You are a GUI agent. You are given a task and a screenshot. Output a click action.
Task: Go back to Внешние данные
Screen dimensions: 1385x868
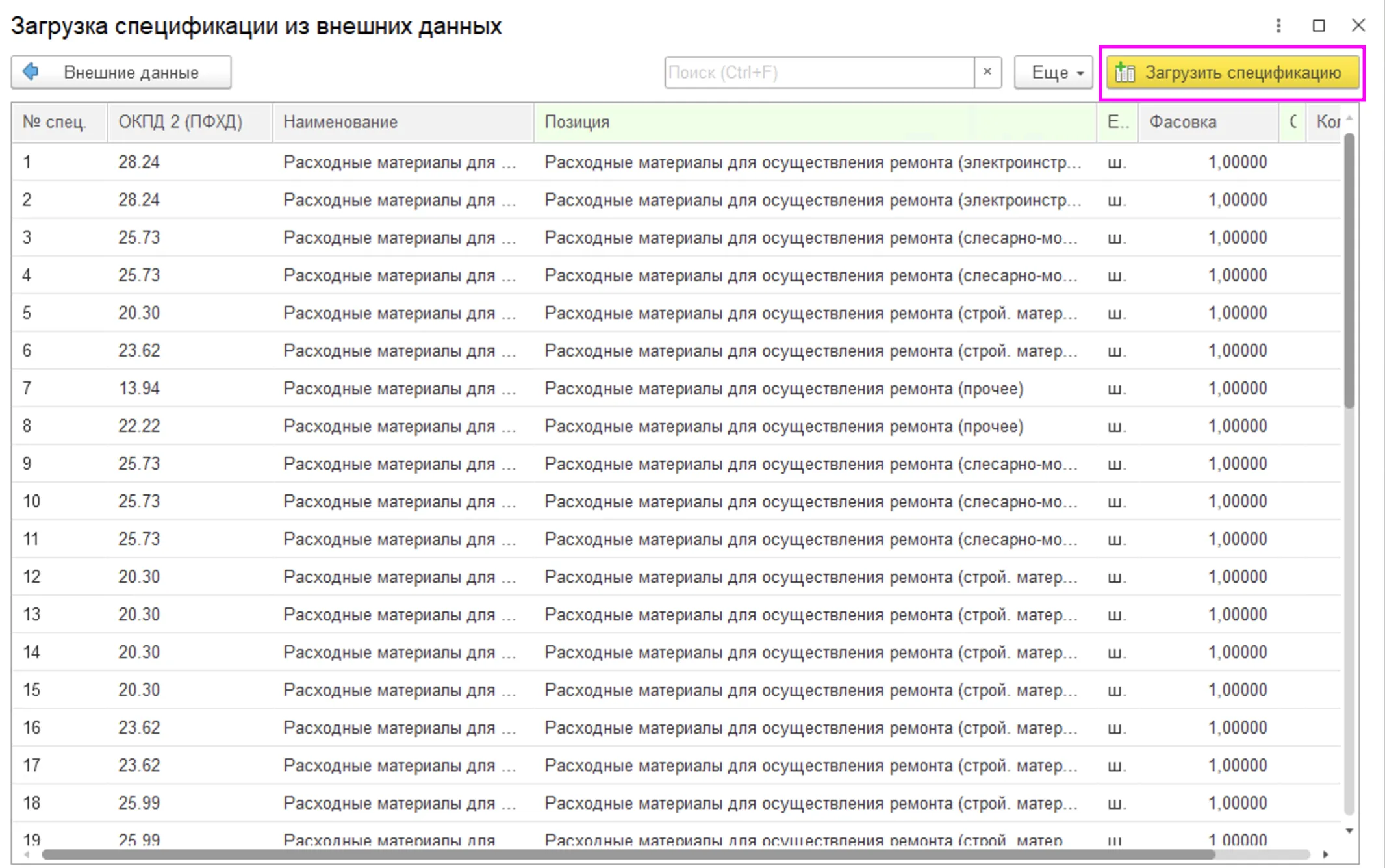(121, 72)
